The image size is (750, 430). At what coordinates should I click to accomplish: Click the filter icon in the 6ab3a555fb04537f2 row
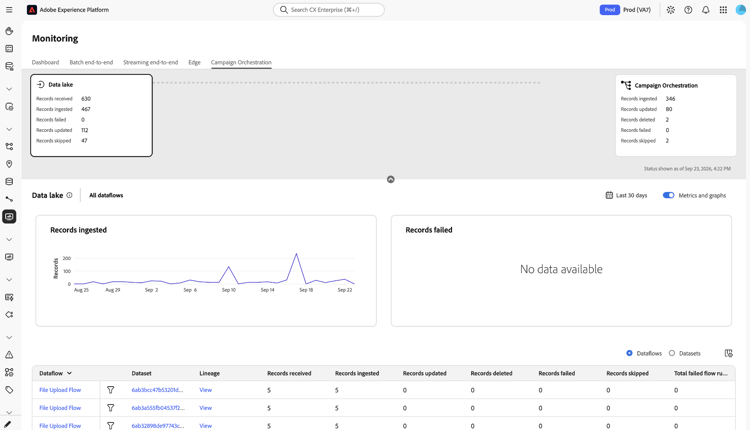pyautogui.click(x=110, y=408)
